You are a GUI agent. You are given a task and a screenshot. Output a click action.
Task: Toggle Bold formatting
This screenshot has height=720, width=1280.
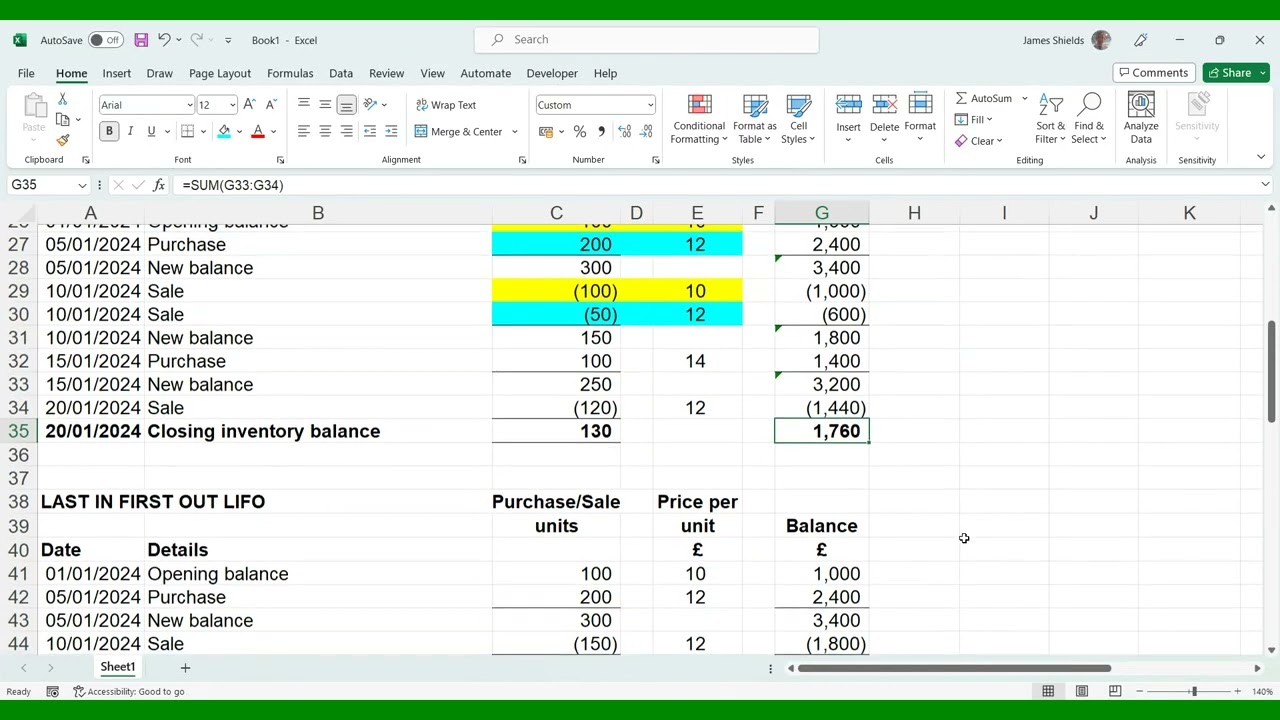(x=109, y=131)
